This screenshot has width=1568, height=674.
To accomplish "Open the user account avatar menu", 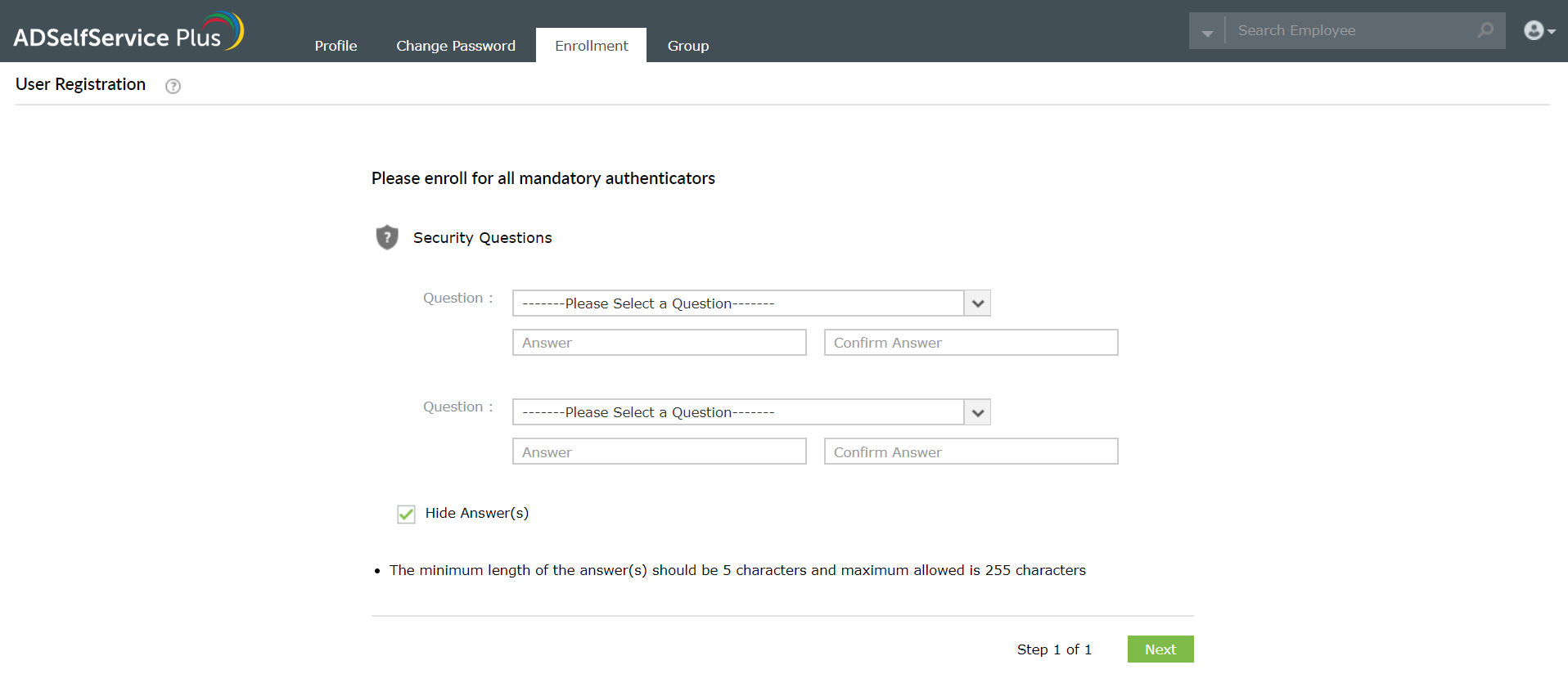I will [x=1538, y=30].
